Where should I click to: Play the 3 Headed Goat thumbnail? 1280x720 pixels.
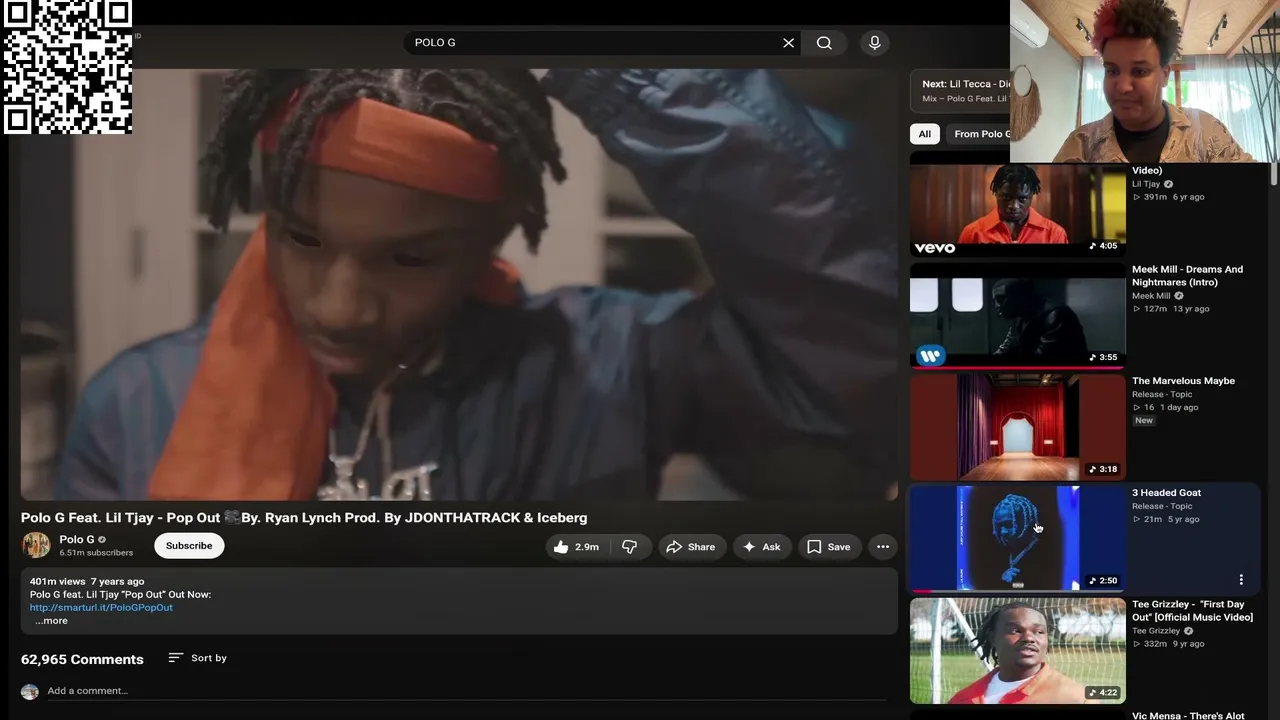(1018, 539)
